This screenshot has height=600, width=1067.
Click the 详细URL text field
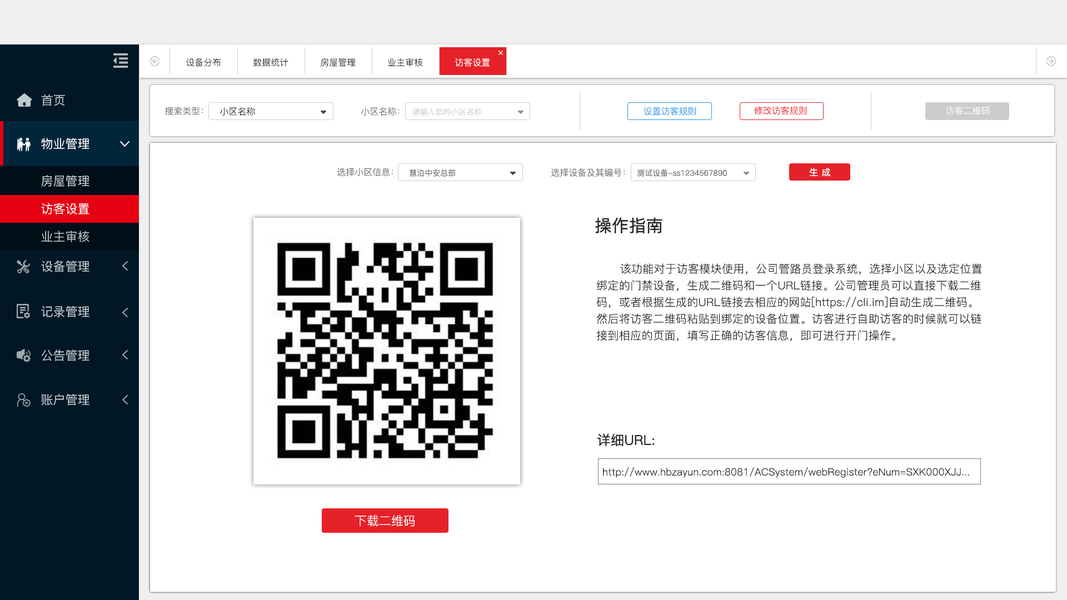coord(789,471)
